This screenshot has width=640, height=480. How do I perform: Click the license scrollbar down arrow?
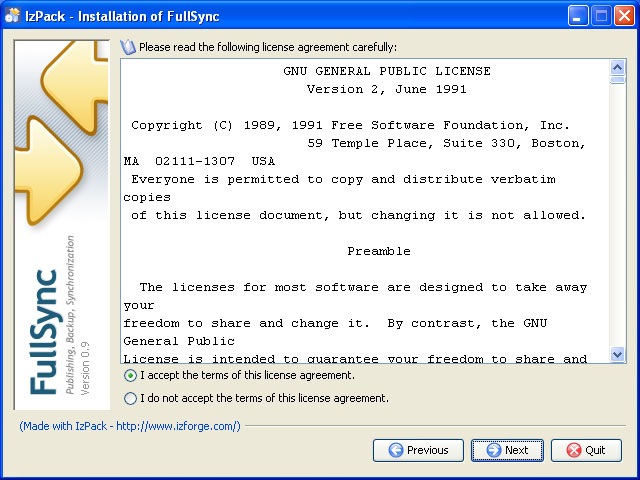pyautogui.click(x=618, y=354)
